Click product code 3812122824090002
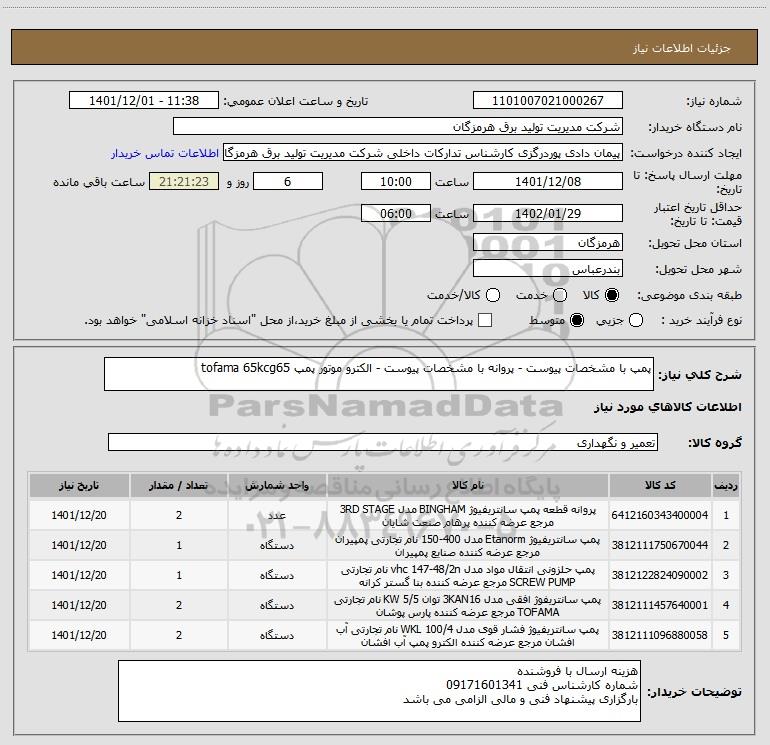The height and width of the screenshot is (745, 770). 660,575
